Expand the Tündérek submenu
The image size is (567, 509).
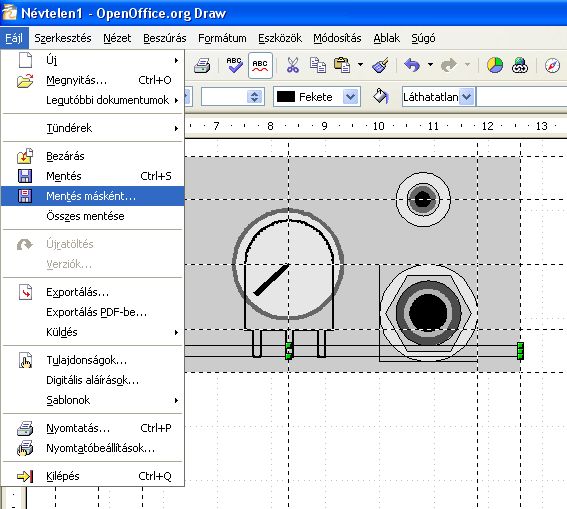point(93,128)
